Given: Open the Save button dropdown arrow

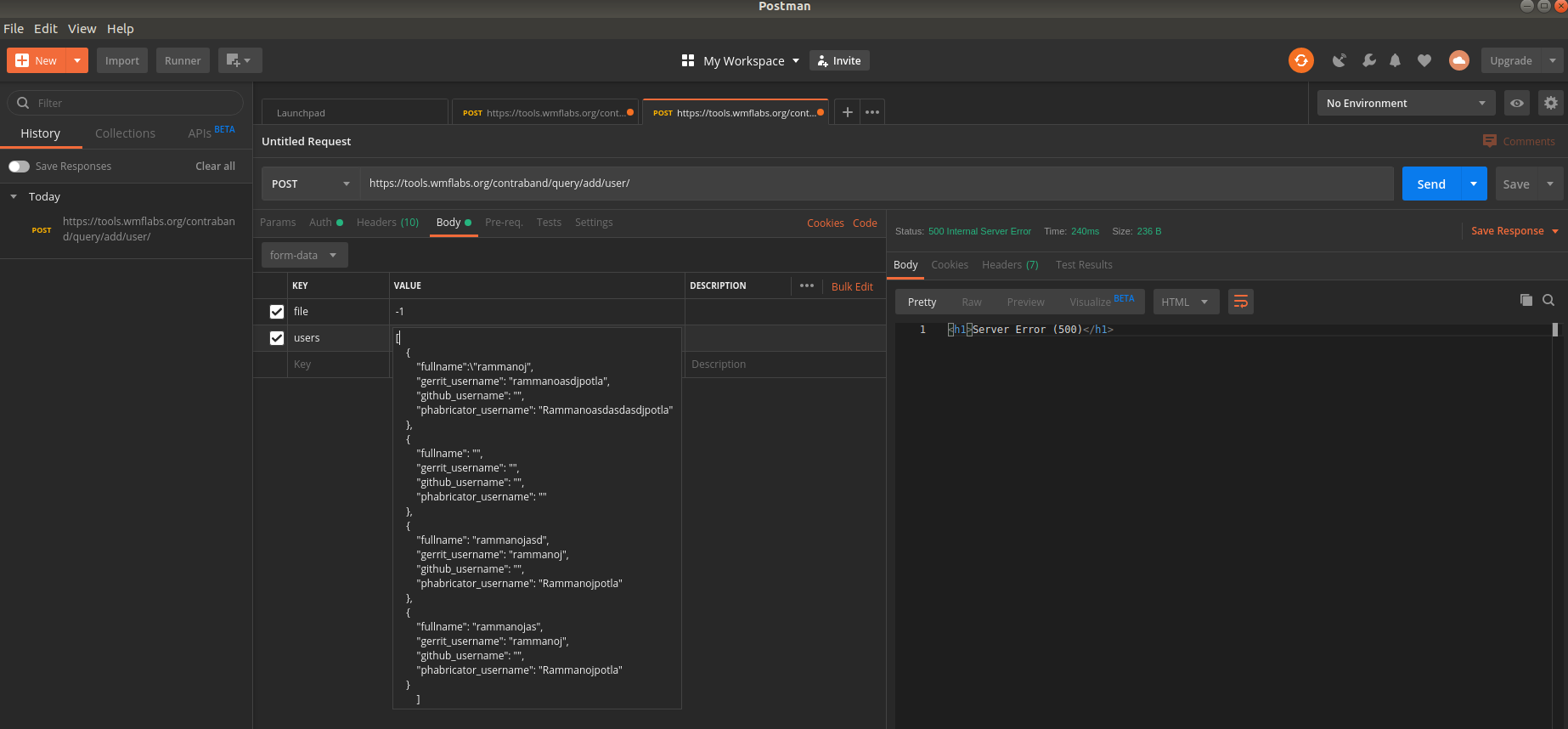Looking at the screenshot, I should pyautogui.click(x=1550, y=184).
